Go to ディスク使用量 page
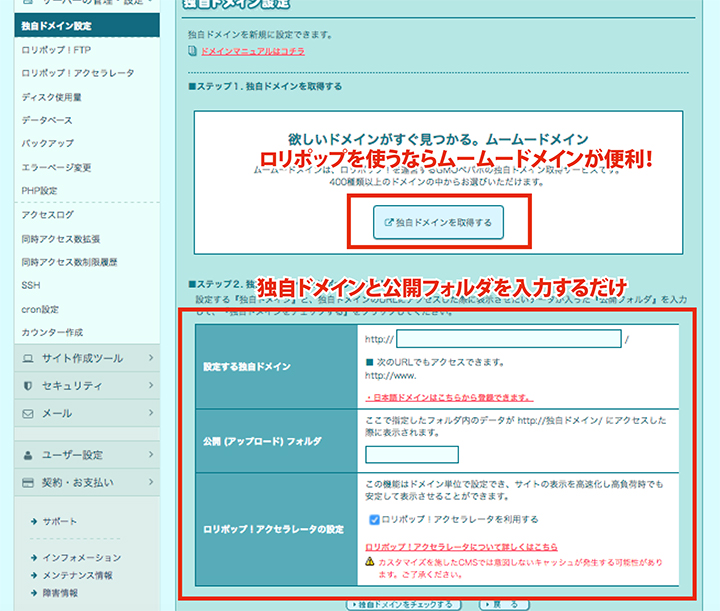 pos(51,97)
